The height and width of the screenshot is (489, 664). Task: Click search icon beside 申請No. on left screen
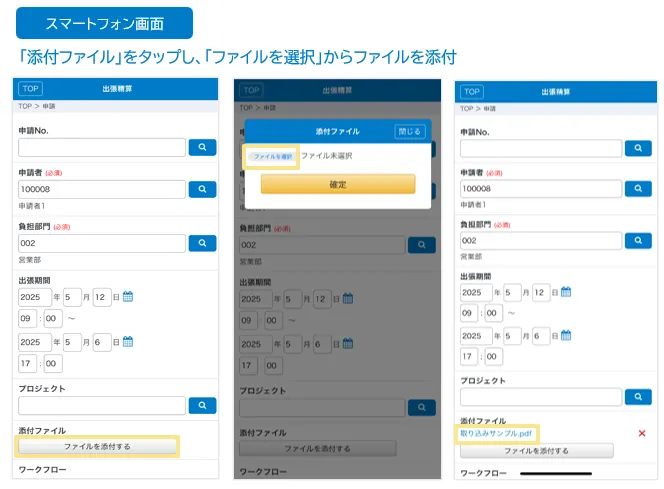tap(202, 148)
